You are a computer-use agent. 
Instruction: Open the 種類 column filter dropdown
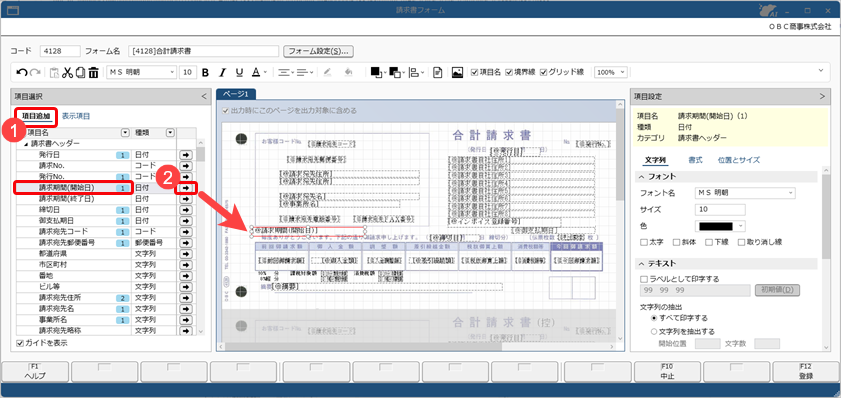170,132
